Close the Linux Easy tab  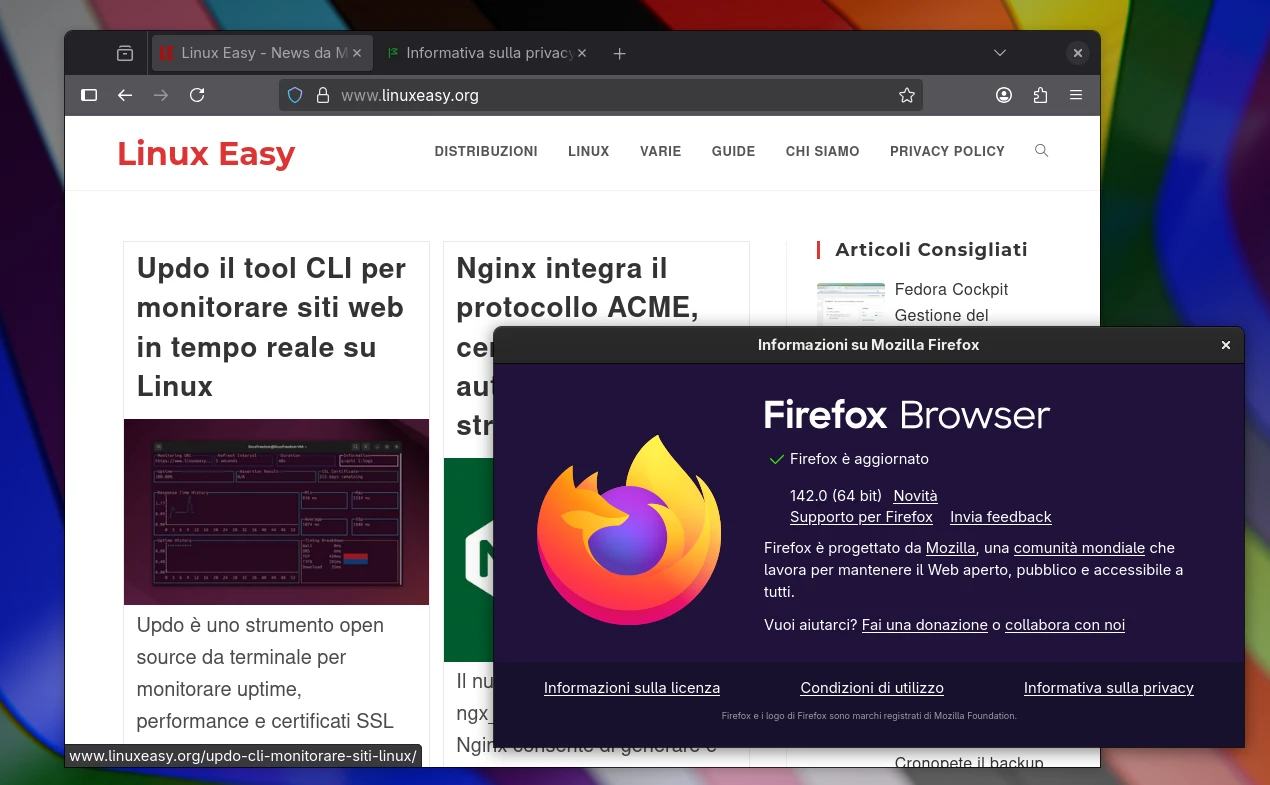pos(358,53)
